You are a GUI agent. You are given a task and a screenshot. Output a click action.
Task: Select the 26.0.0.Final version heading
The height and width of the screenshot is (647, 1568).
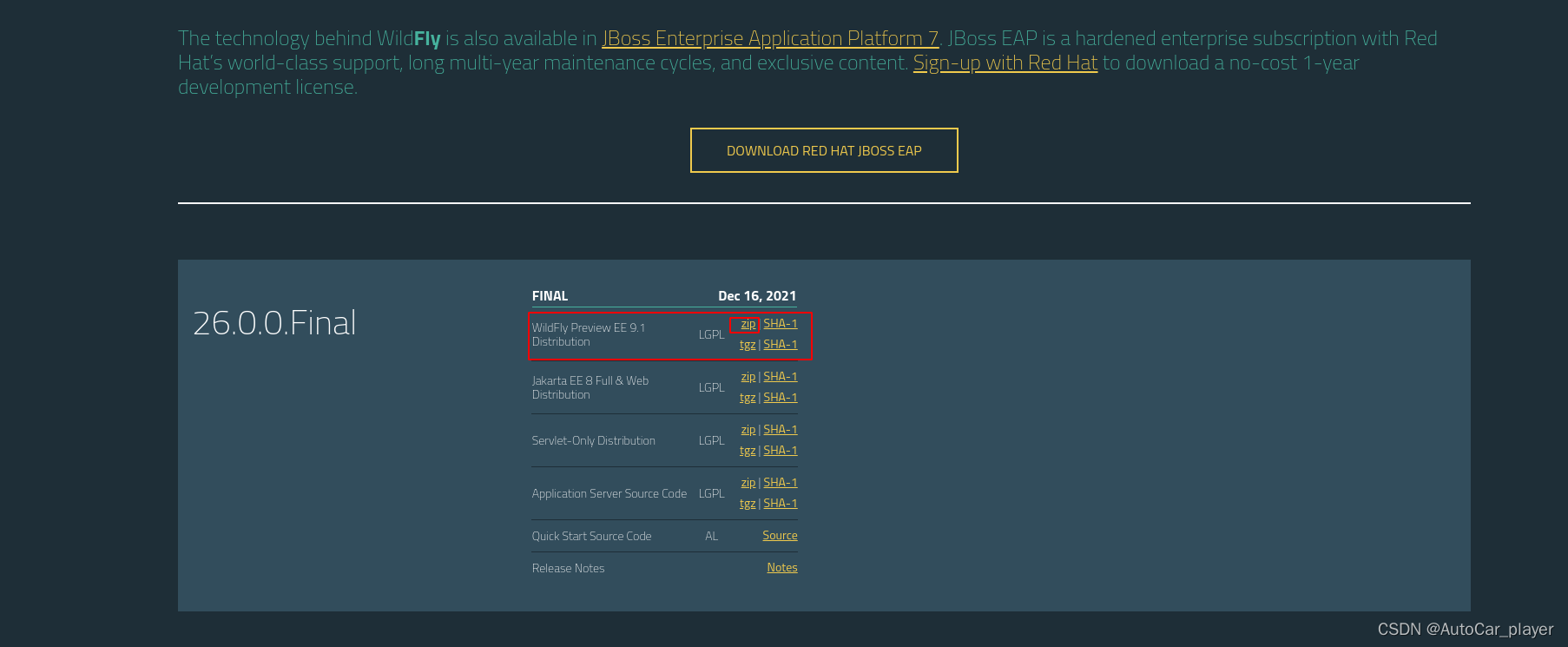[274, 323]
